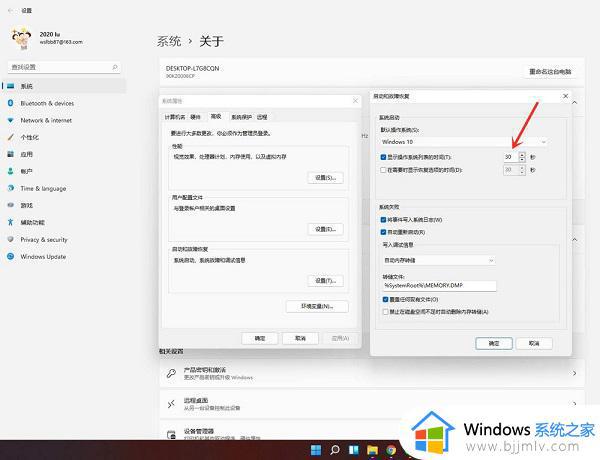This screenshot has height=460, width=600.
Task: Click 环境变量(N) environment variables button
Action: (x=317, y=307)
